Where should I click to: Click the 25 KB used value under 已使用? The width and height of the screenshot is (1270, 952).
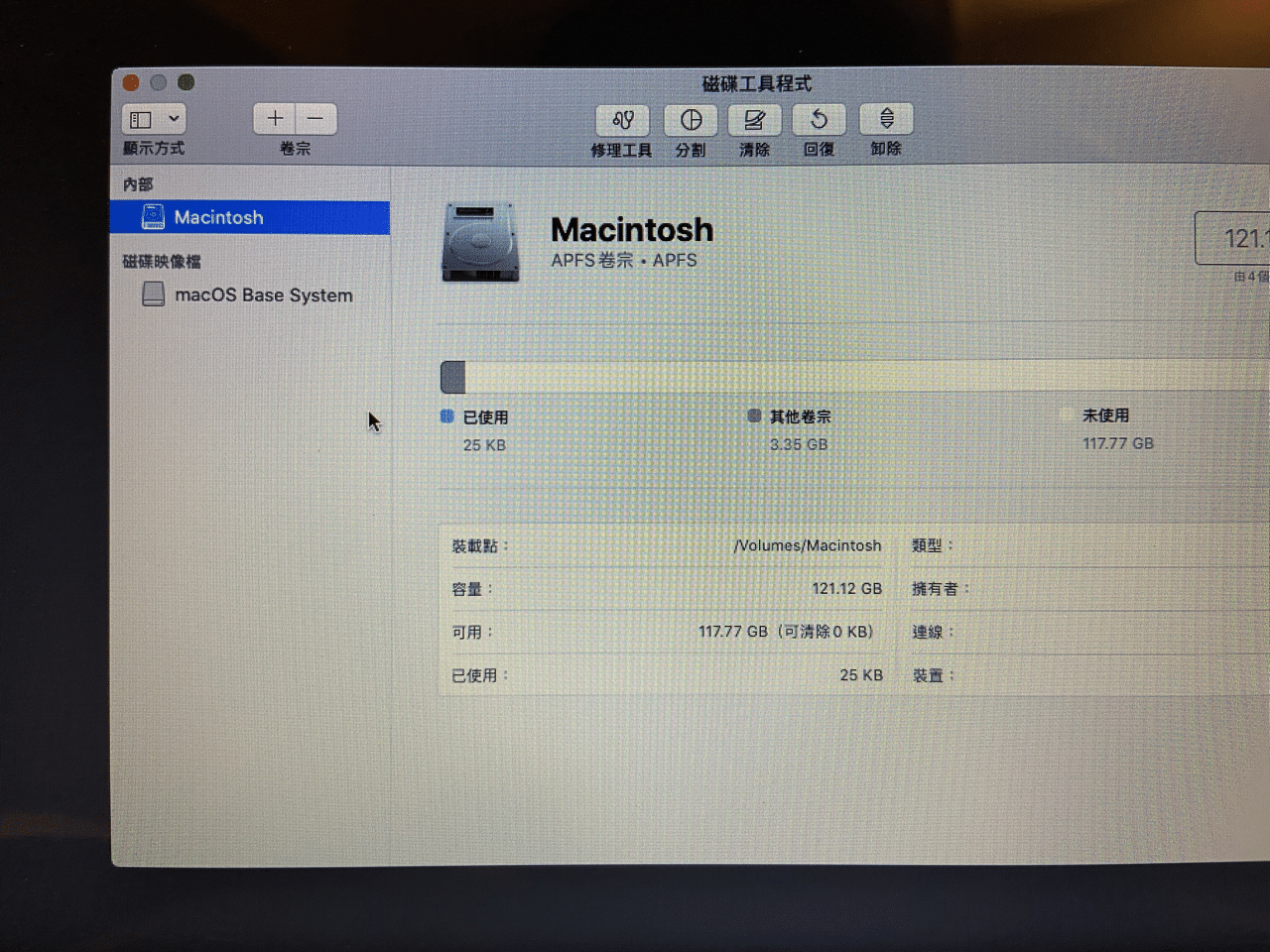[x=484, y=445]
